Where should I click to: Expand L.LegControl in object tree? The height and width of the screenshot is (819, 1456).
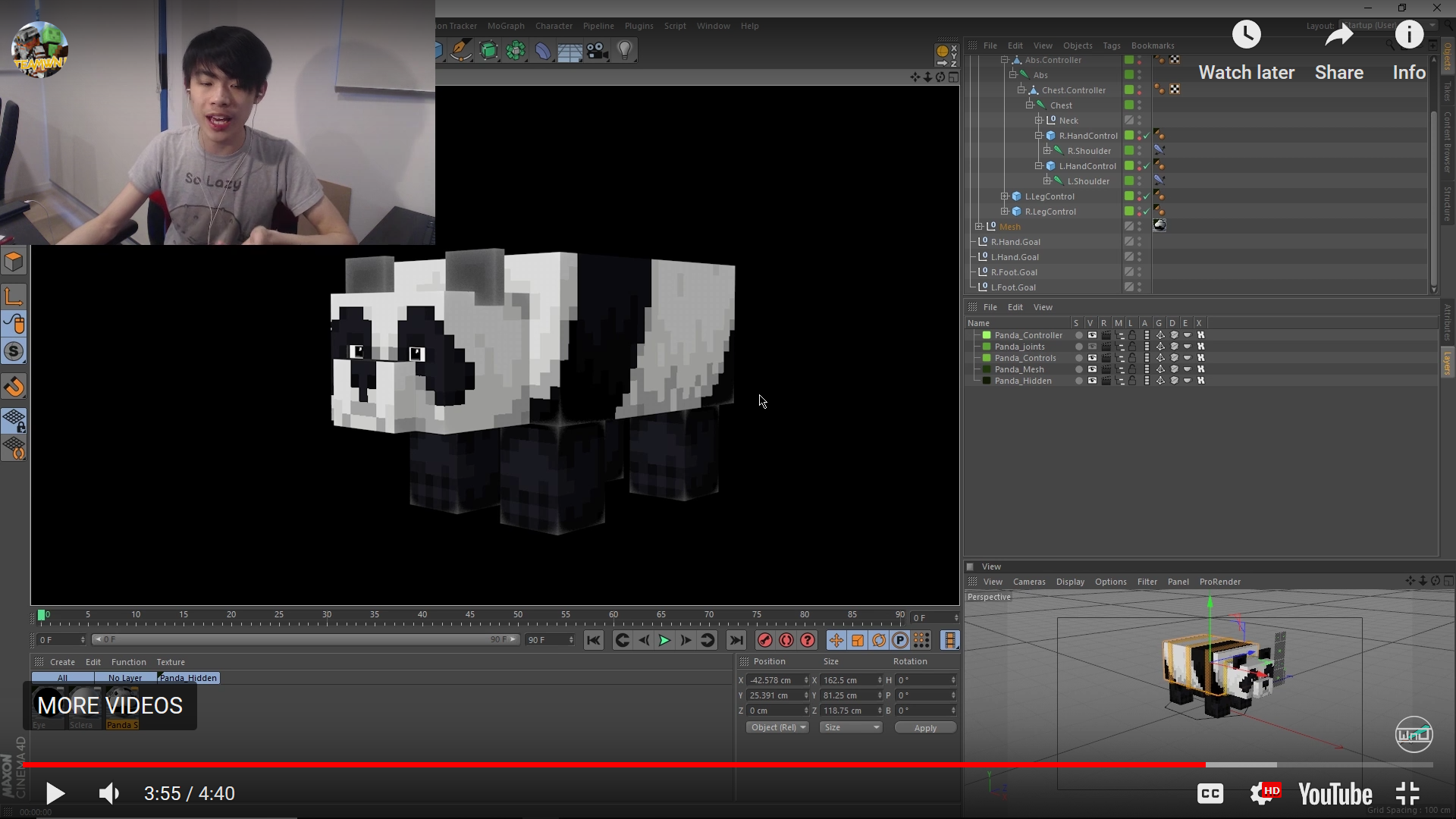pos(1005,196)
